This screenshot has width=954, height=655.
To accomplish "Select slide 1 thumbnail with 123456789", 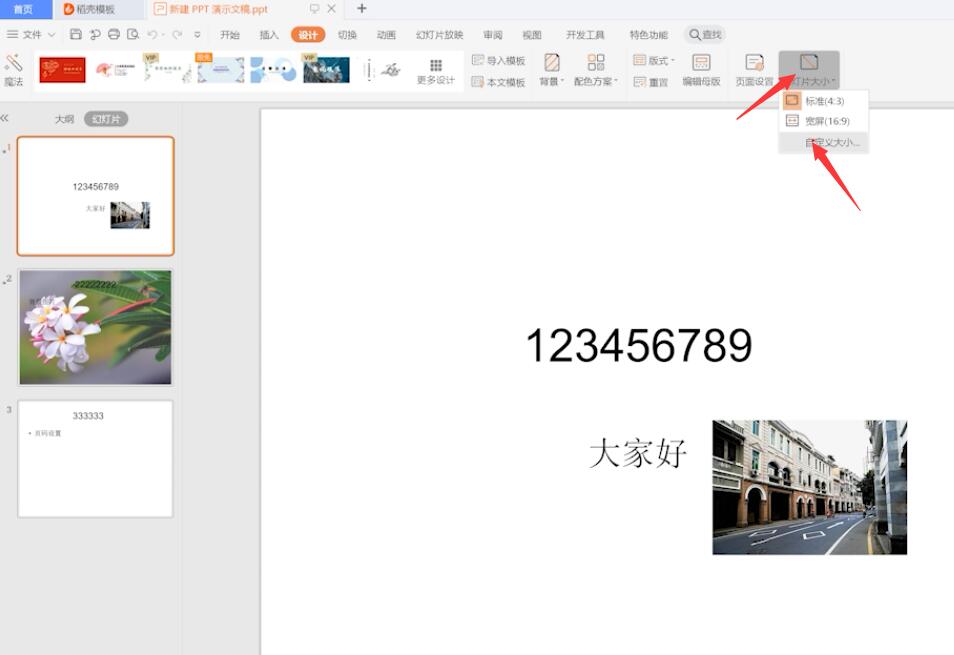I will coord(96,196).
